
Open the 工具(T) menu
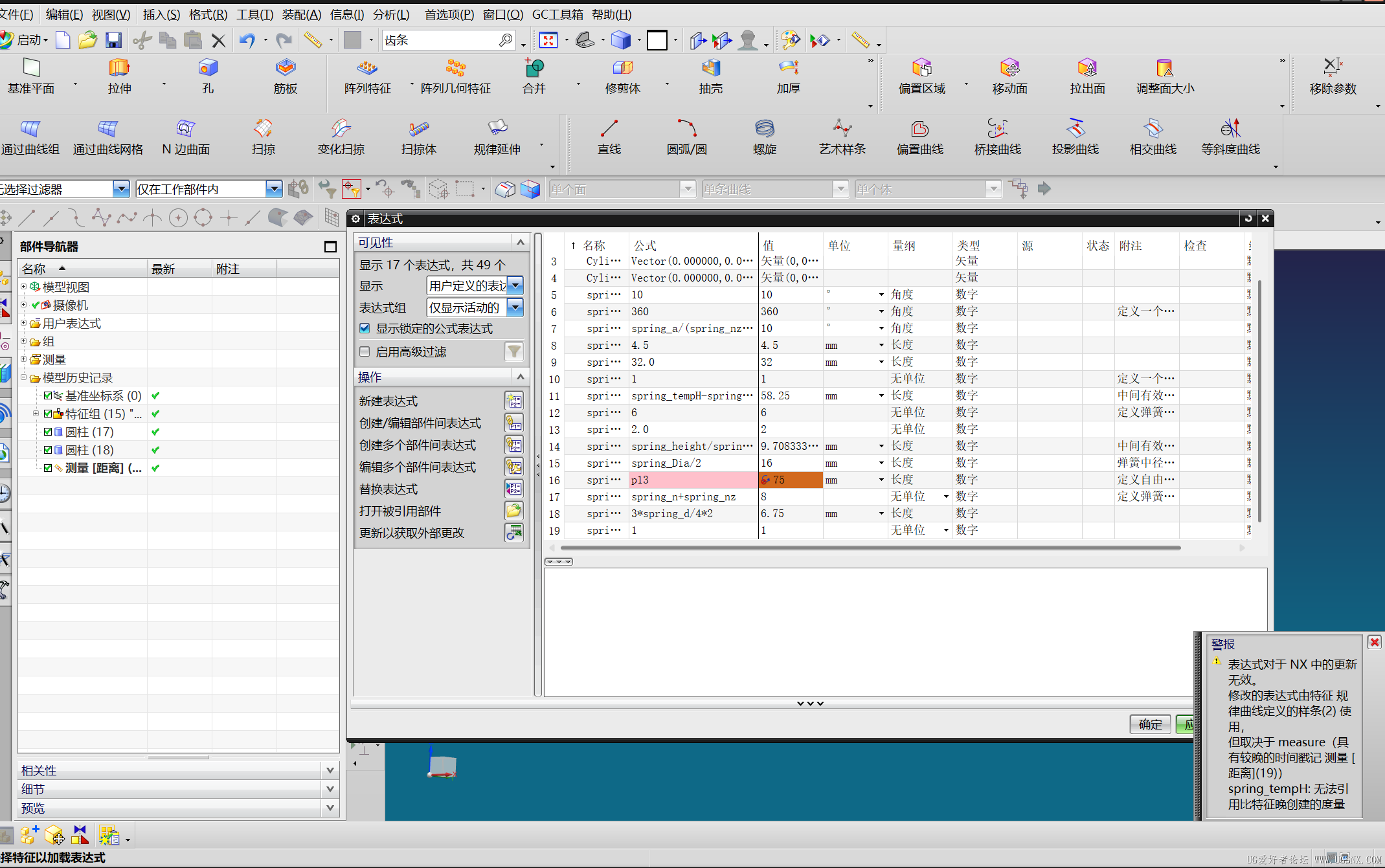[254, 14]
